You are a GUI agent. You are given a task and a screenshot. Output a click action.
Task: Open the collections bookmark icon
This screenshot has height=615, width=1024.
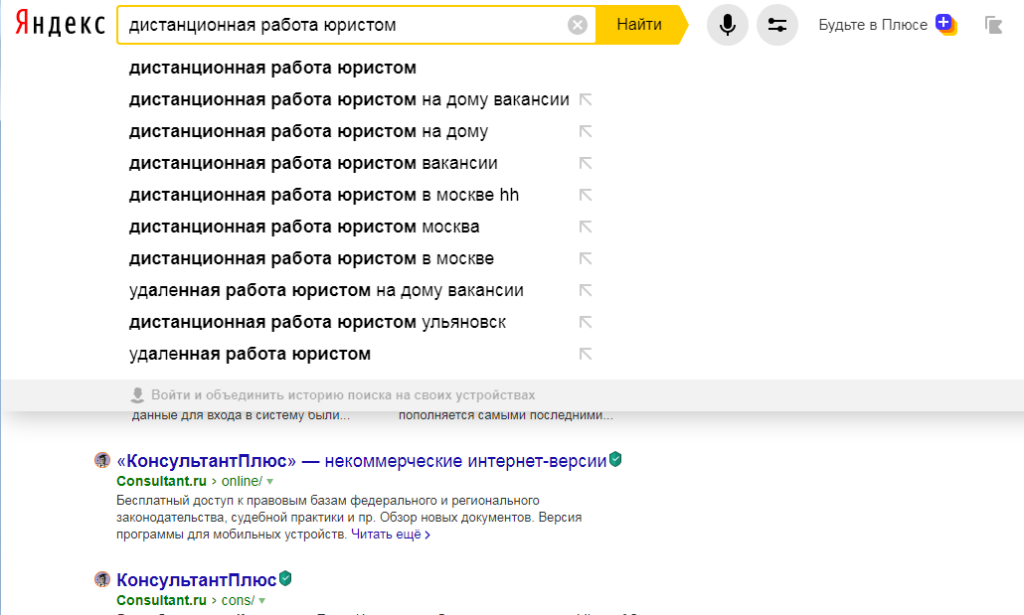pos(993,25)
